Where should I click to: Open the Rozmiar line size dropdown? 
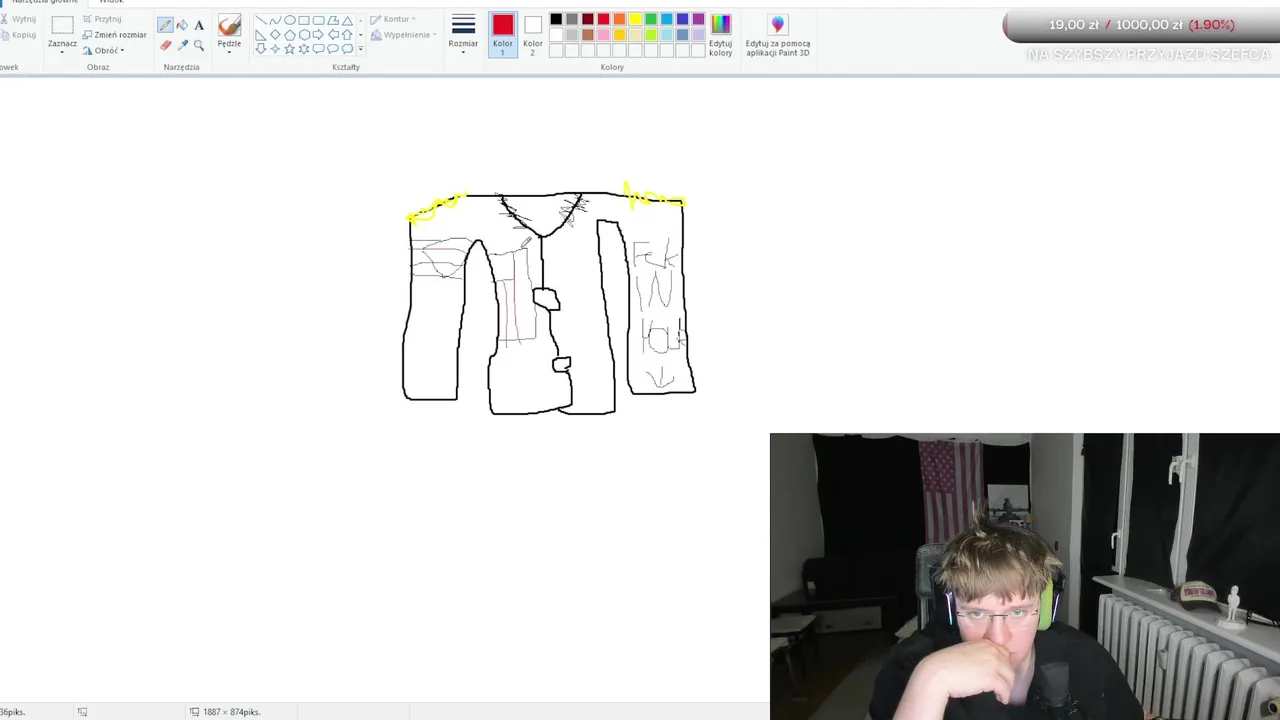(463, 34)
